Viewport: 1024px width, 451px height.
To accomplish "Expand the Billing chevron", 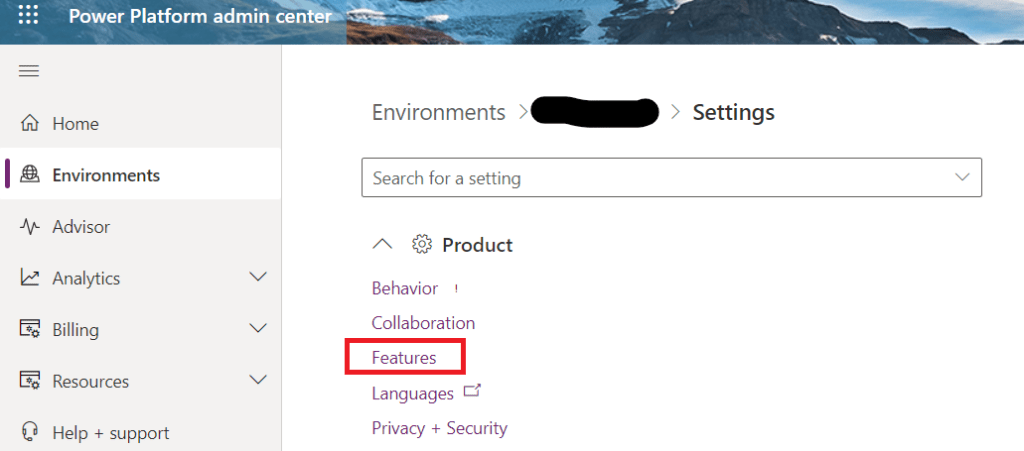I will click(x=258, y=329).
